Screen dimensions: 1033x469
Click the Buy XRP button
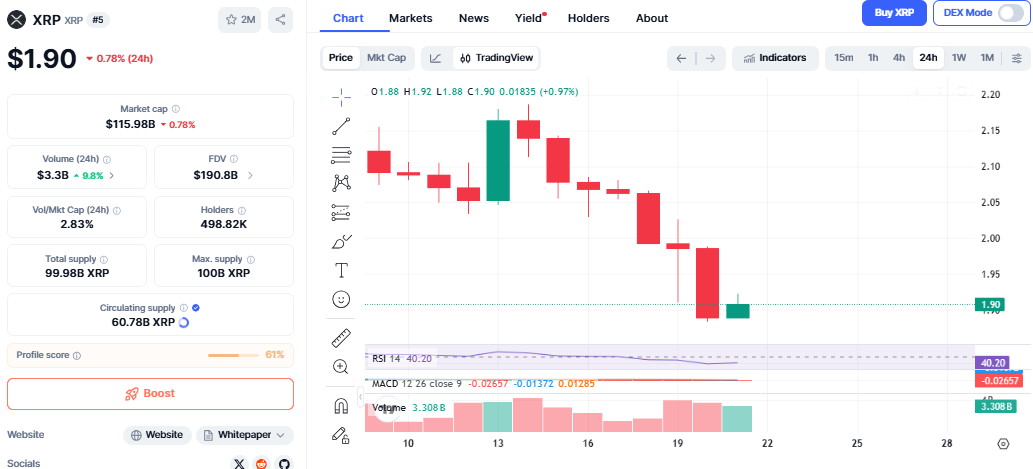pos(894,13)
